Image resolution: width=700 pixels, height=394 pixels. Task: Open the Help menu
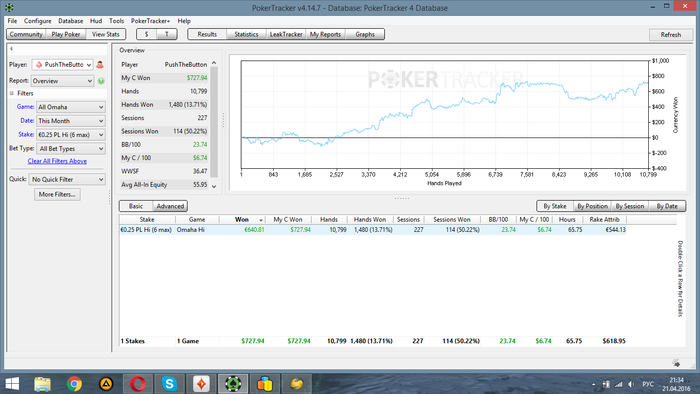click(184, 21)
